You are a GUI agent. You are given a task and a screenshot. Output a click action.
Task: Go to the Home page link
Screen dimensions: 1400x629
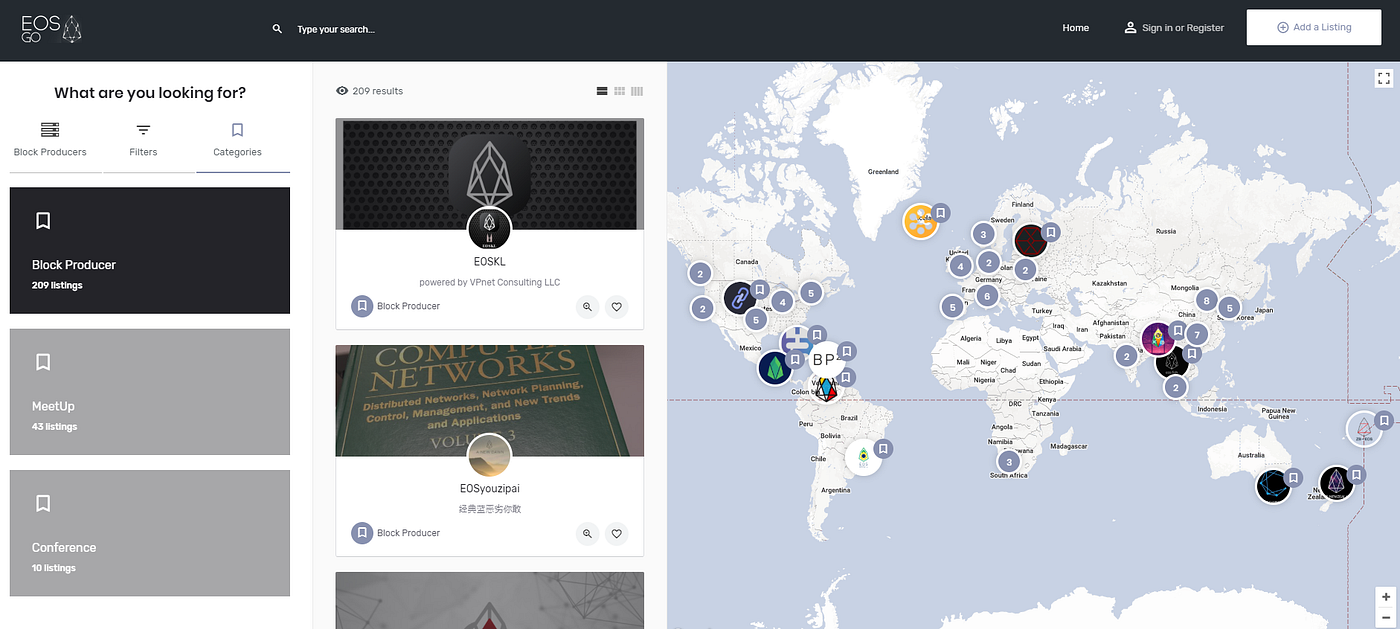(1075, 28)
